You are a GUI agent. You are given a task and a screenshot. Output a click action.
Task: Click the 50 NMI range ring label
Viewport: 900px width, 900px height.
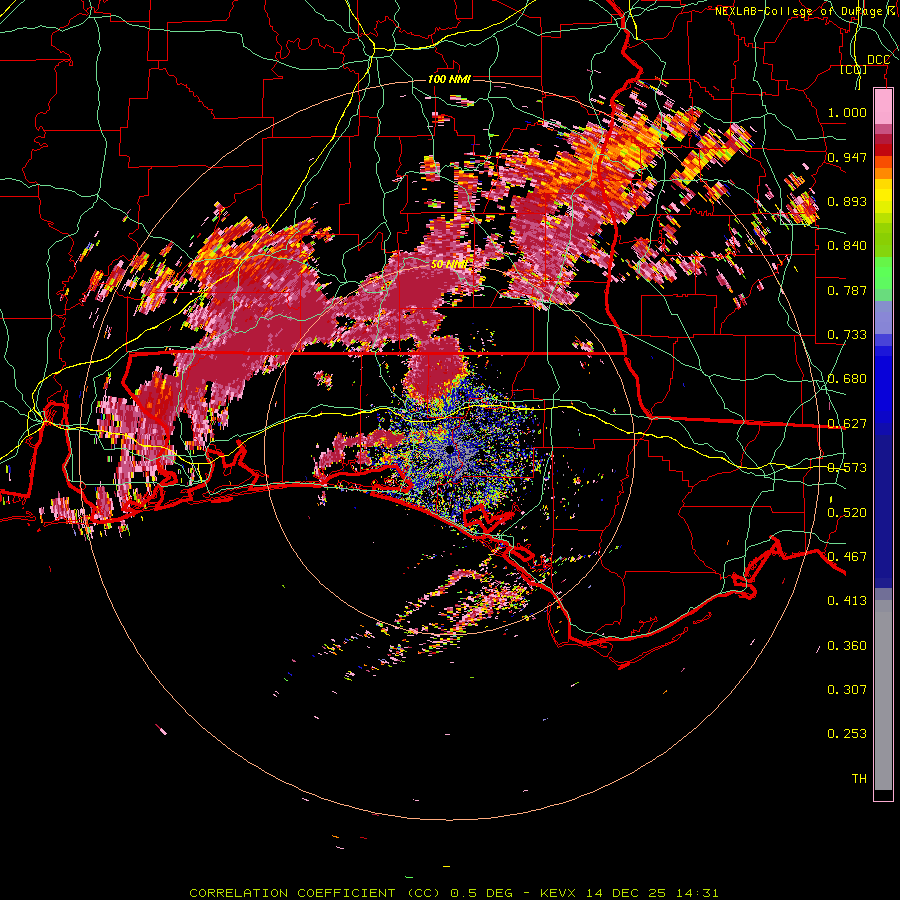click(x=449, y=264)
